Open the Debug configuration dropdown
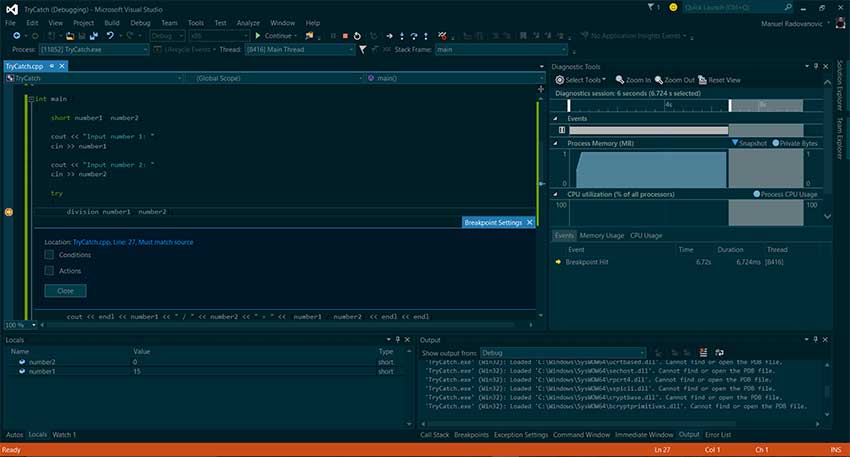The height and width of the screenshot is (457, 850). point(168,36)
